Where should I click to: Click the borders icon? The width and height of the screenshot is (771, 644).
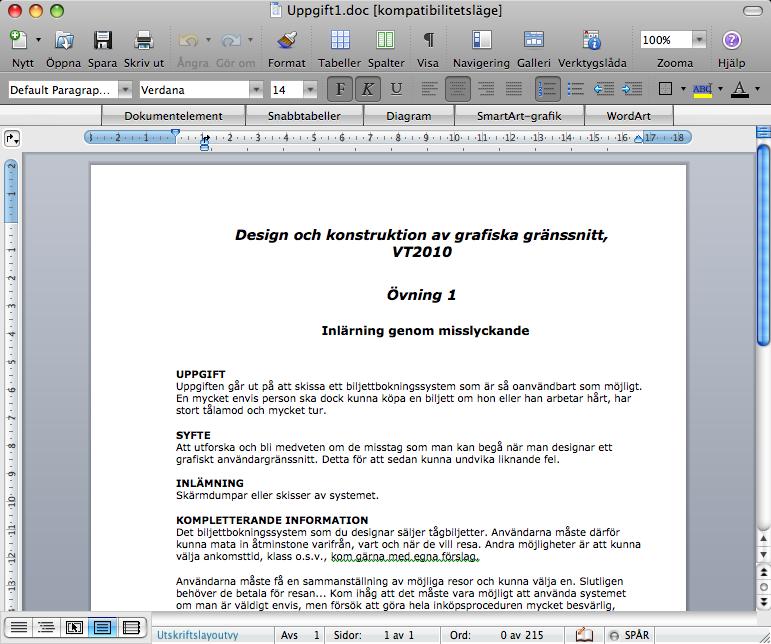pos(665,89)
